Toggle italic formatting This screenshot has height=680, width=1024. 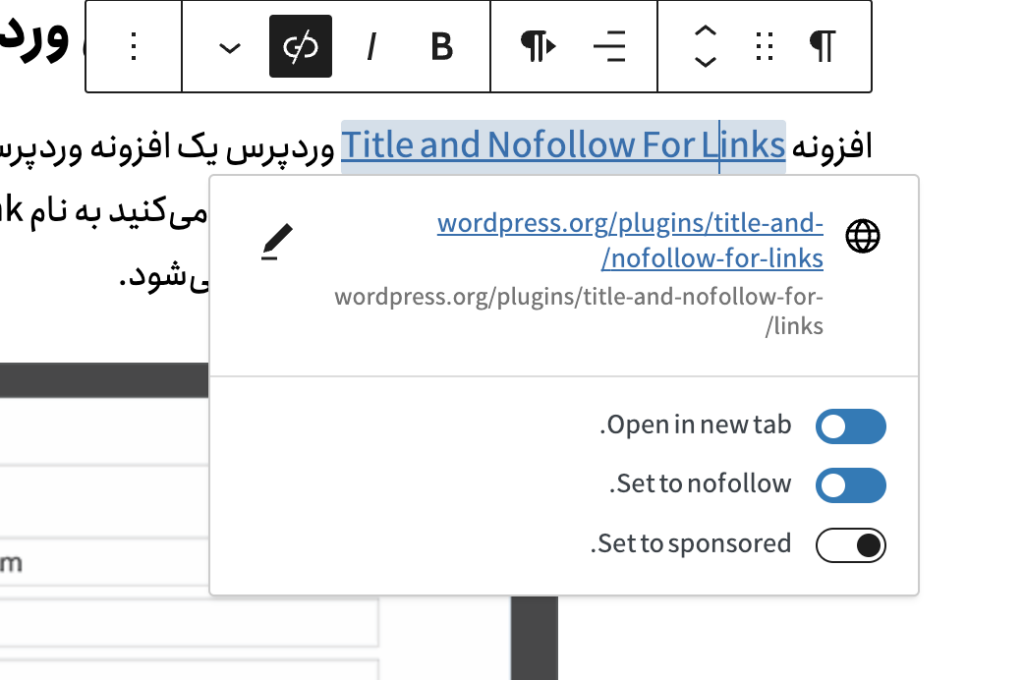click(x=372, y=46)
